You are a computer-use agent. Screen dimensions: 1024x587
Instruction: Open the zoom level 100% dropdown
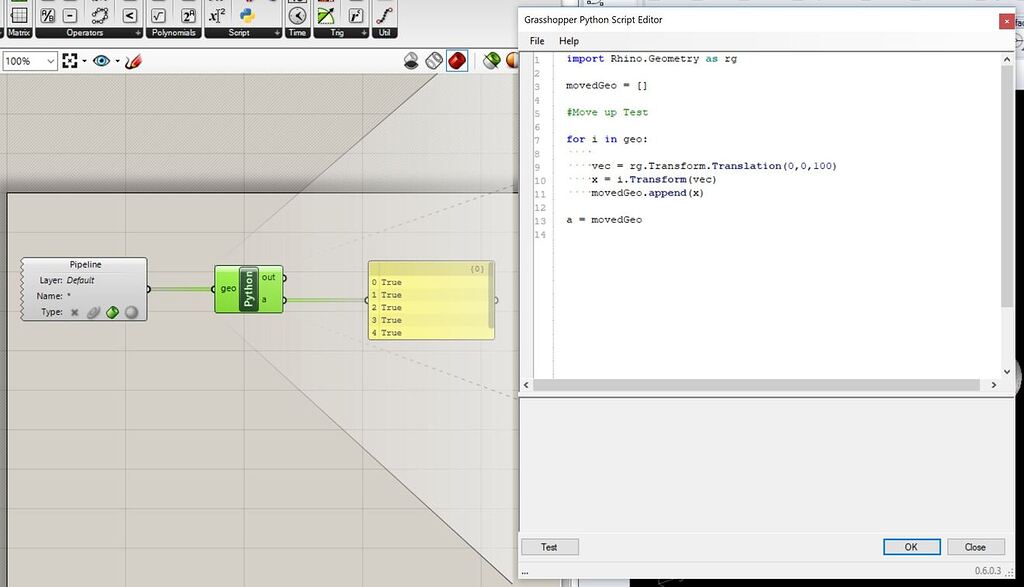51,61
